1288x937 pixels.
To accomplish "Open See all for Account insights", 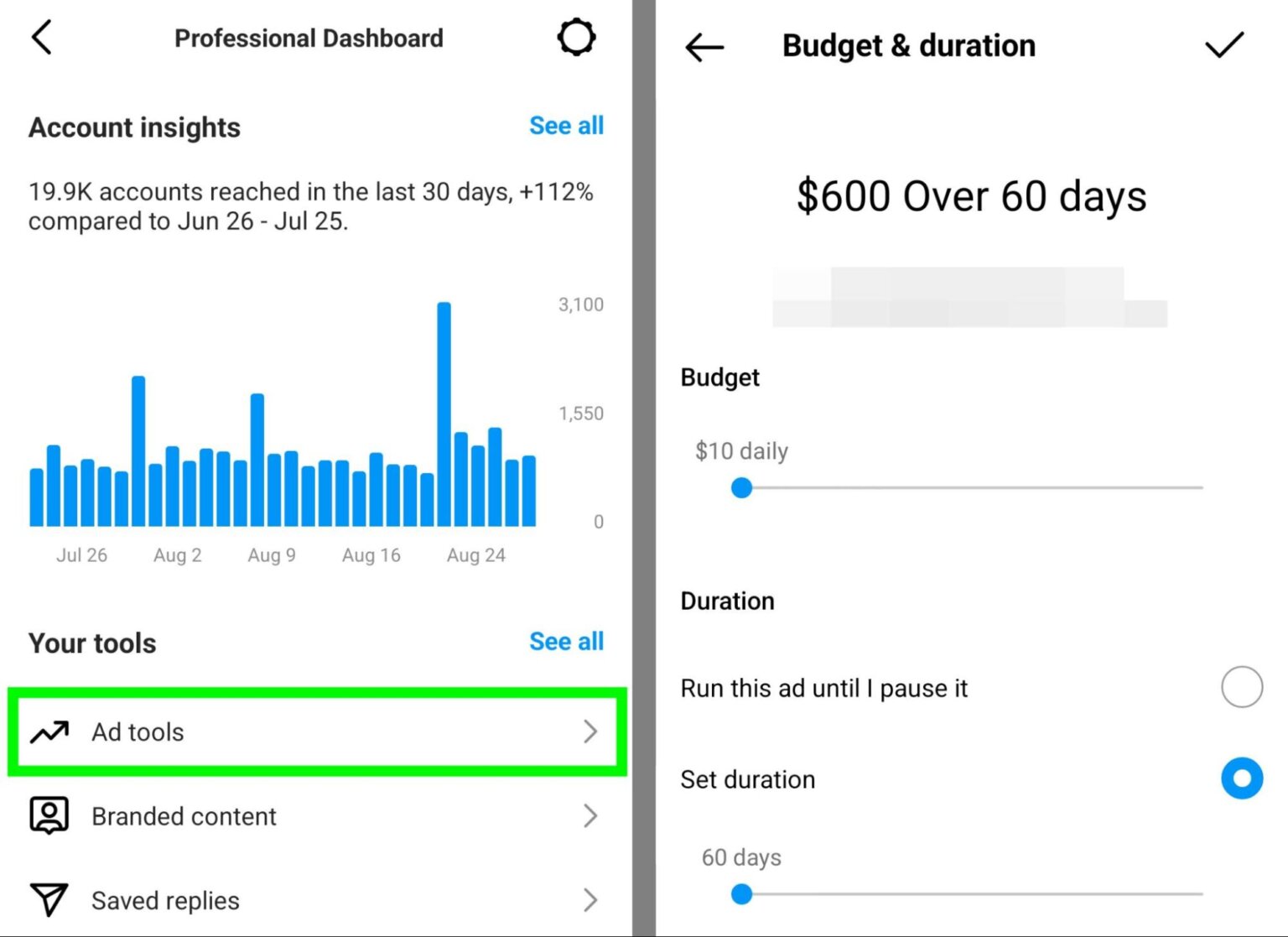I will pos(567,125).
